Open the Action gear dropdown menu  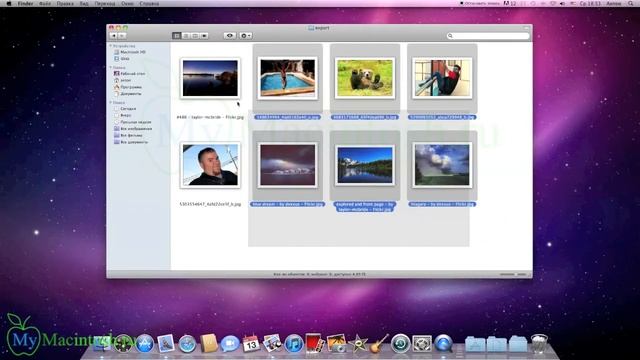click(x=245, y=36)
